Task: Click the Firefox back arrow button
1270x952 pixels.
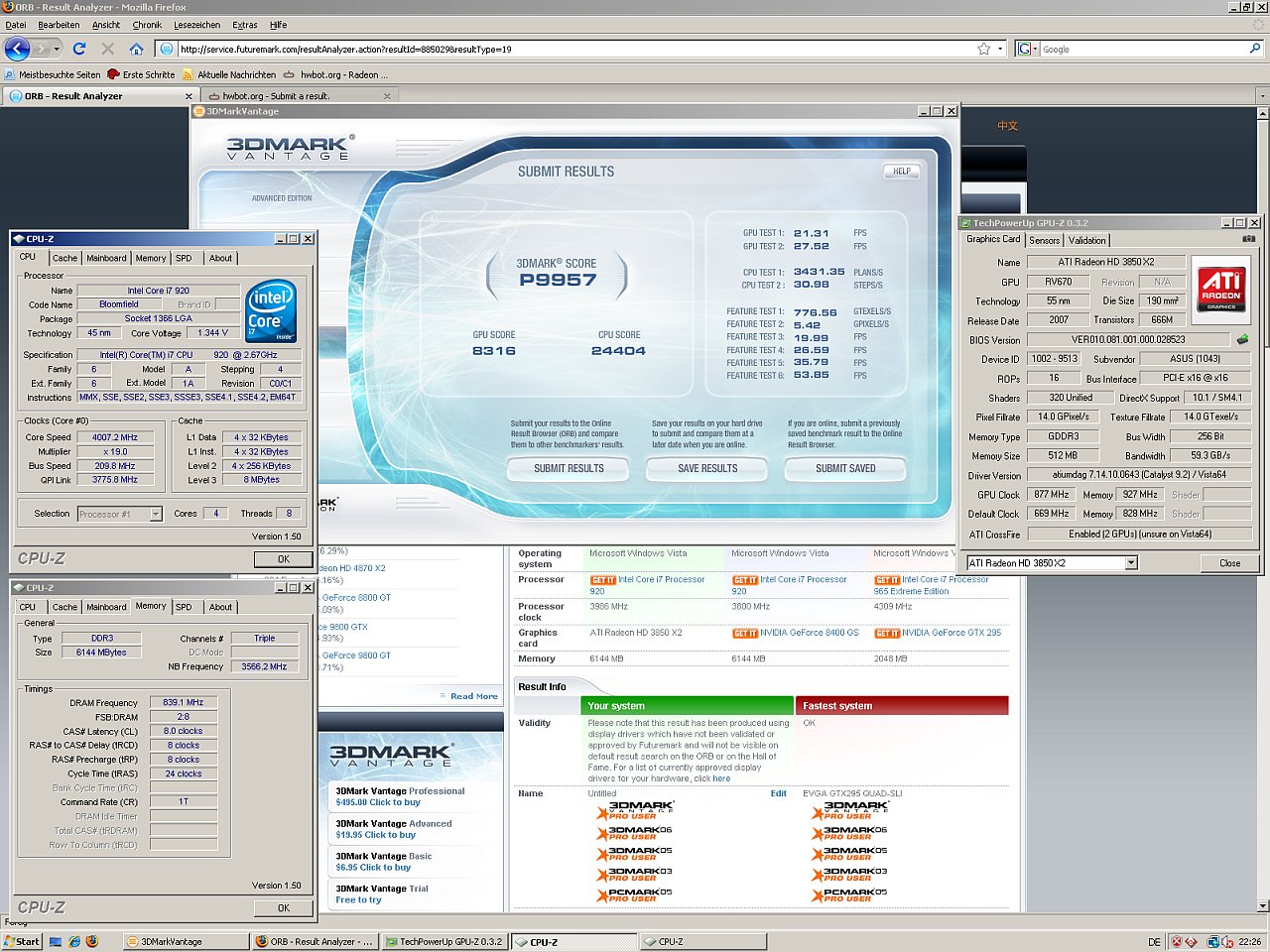Action: (x=17, y=49)
